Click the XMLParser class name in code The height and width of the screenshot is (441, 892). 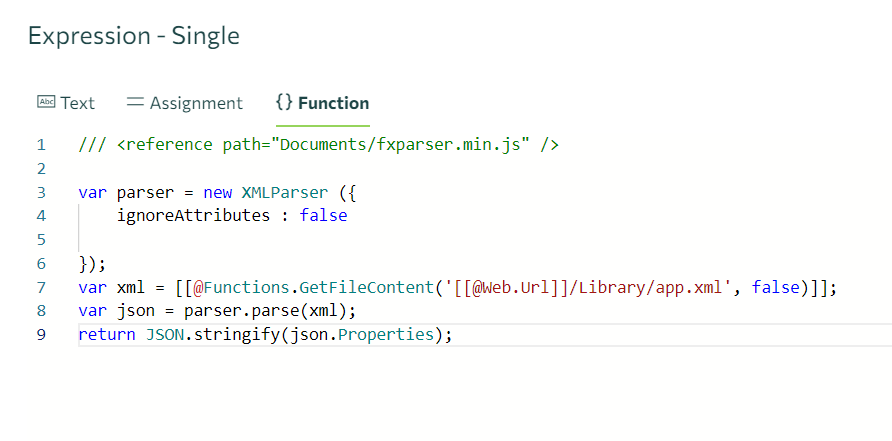pos(284,192)
